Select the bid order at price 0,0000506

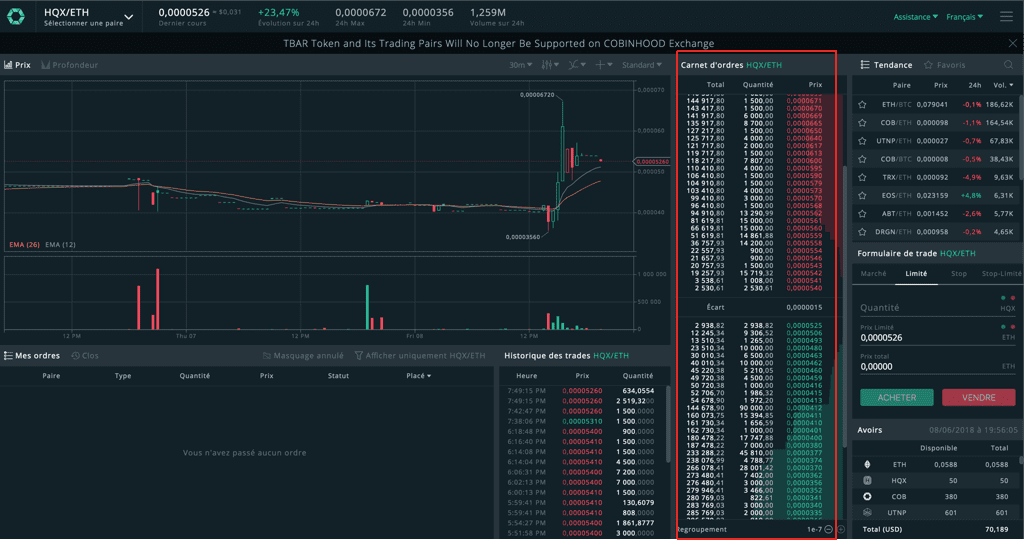pyautogui.click(x=754, y=333)
